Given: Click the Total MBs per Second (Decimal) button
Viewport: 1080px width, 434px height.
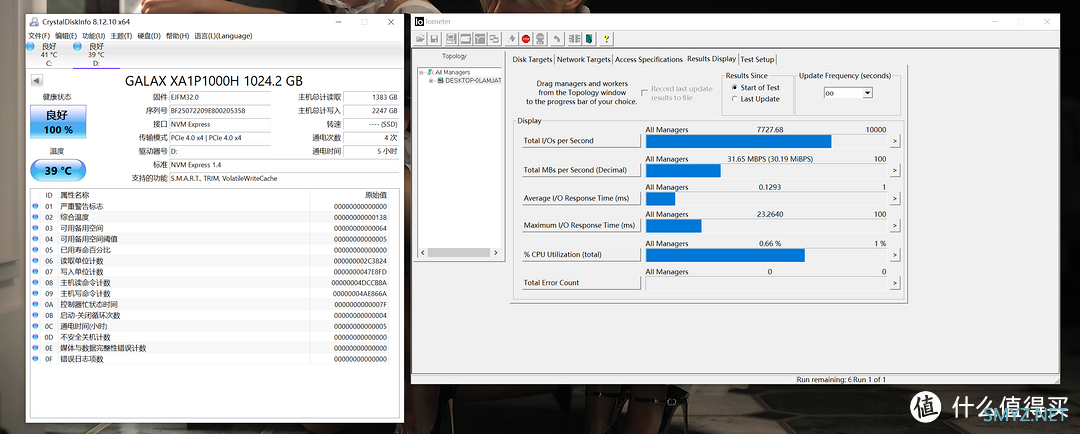Looking at the screenshot, I should click(x=581, y=169).
